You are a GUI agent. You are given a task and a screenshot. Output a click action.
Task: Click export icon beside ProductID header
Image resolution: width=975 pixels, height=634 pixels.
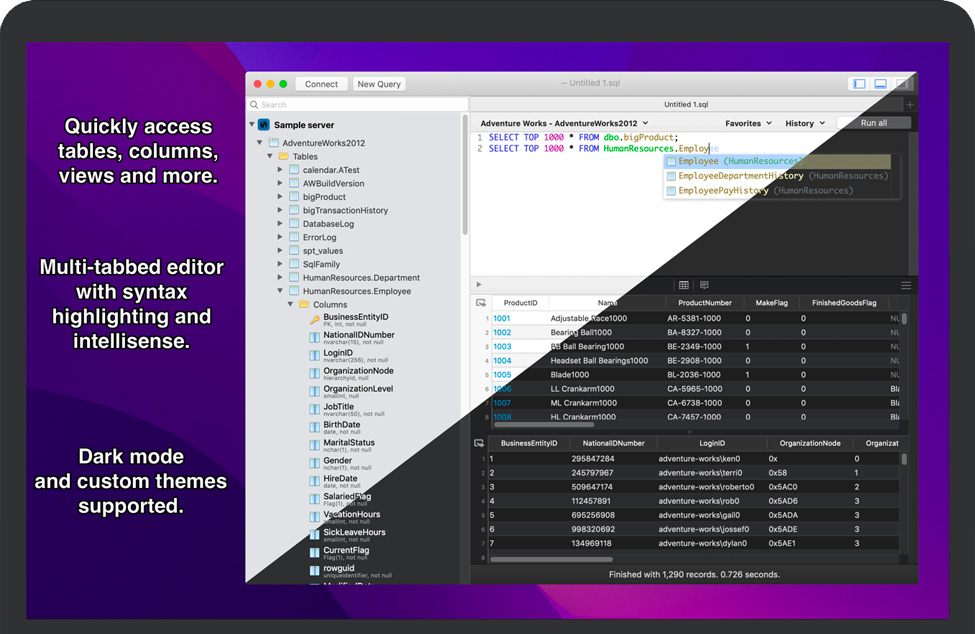coord(481,303)
